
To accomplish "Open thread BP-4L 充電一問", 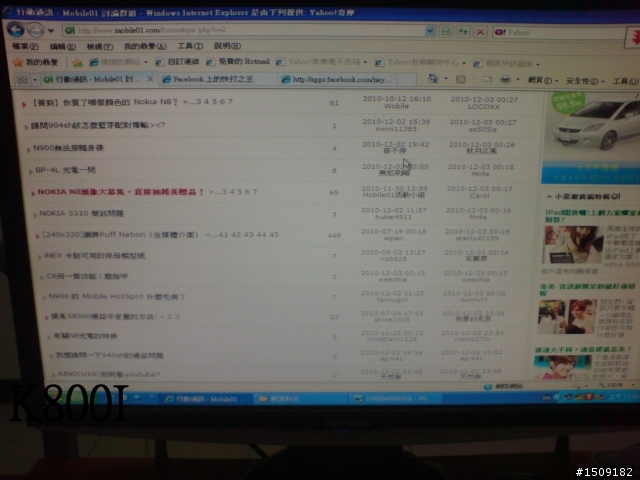I will pyautogui.click(x=65, y=170).
